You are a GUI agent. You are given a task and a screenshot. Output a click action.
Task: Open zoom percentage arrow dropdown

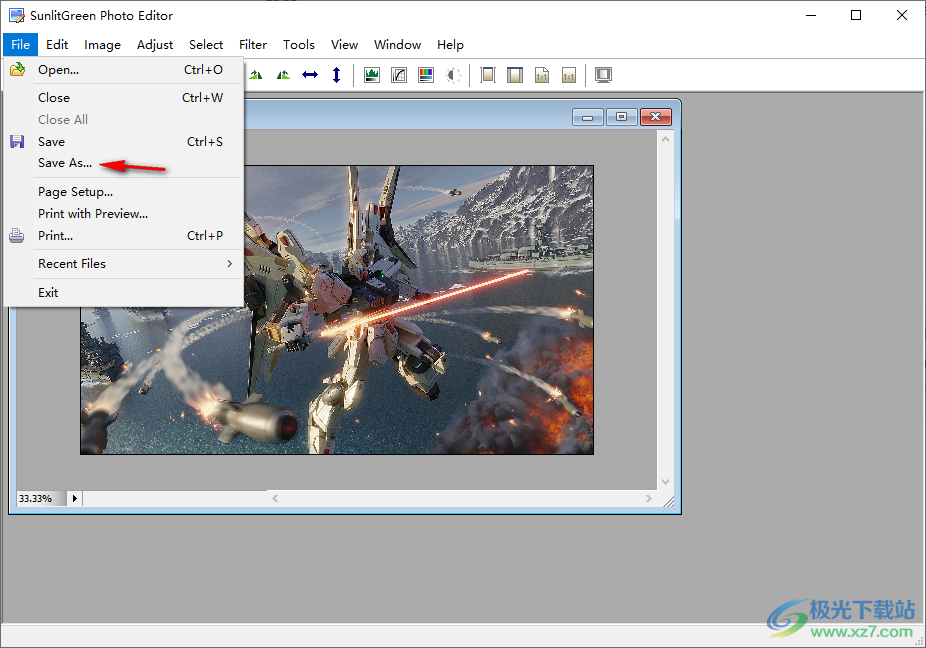pyautogui.click(x=74, y=499)
